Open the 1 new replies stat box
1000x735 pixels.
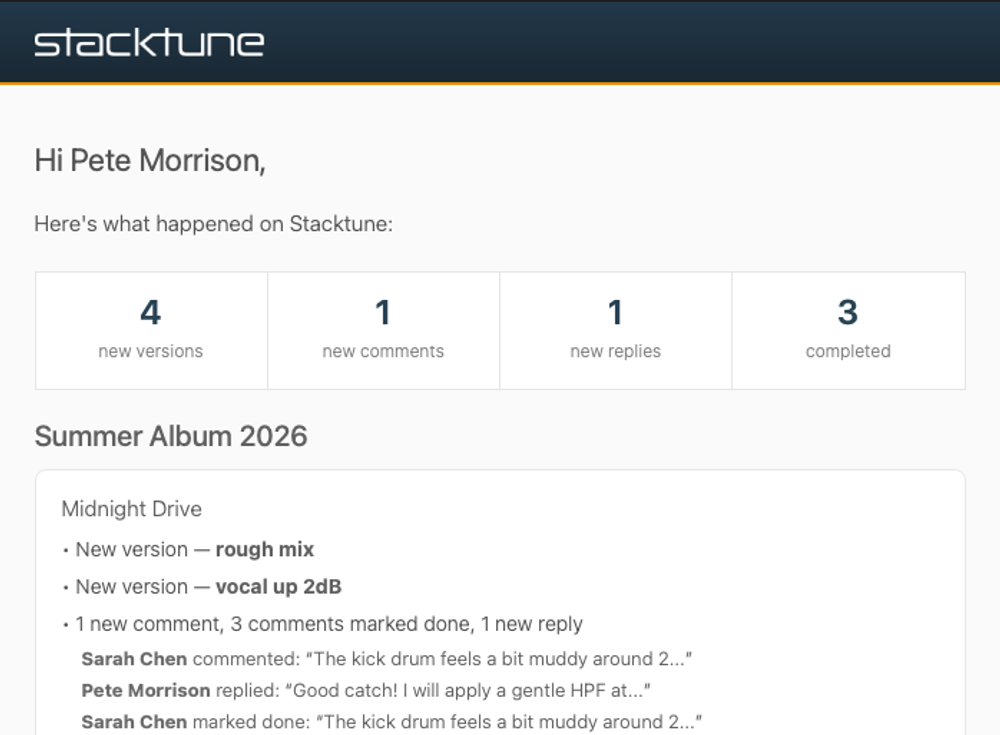(615, 330)
